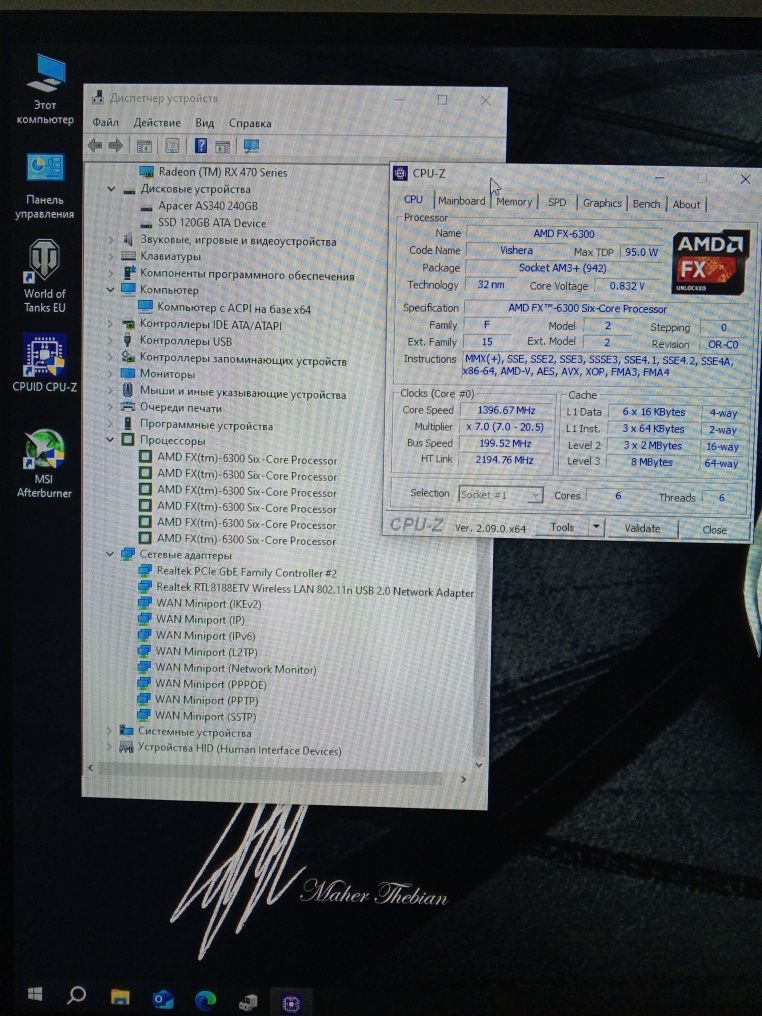Click the AMD FX-6300 Name field

pyautogui.click(x=564, y=233)
